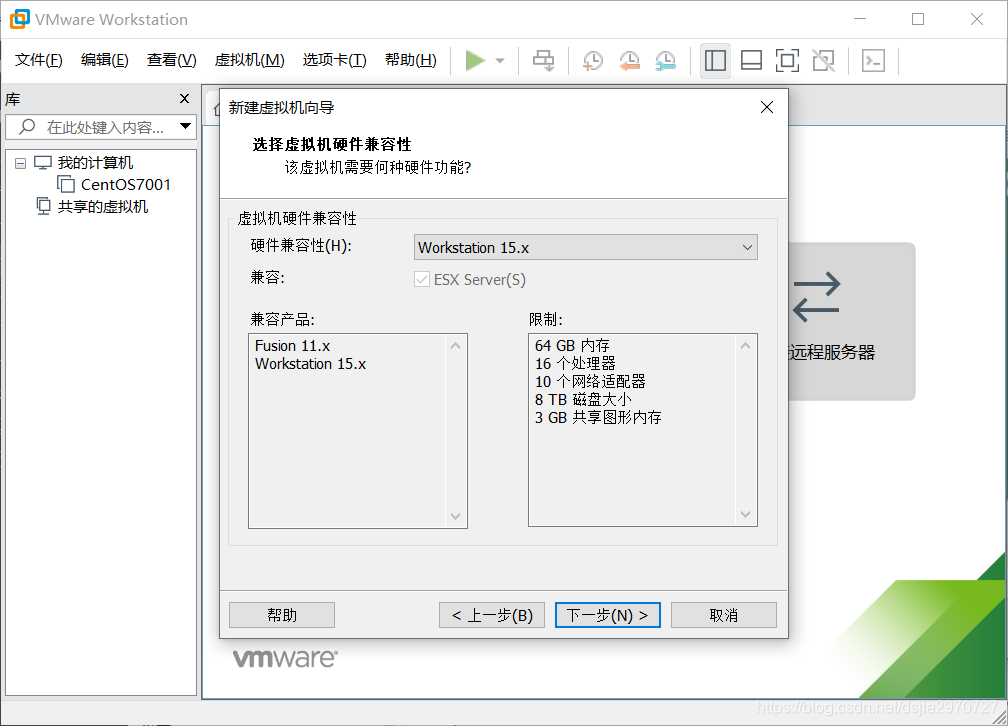The width and height of the screenshot is (1008, 726).
Task: Click the Send Ctrl+Alt+Del toolbar icon
Action: [x=543, y=60]
